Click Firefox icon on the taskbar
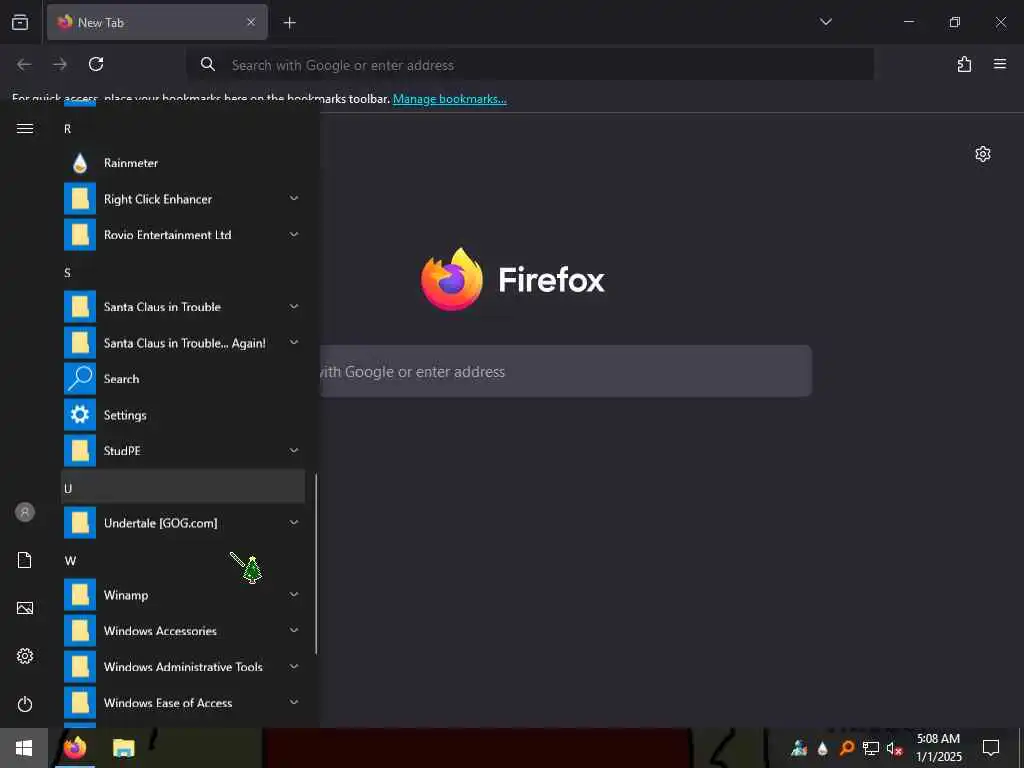 tap(75, 748)
